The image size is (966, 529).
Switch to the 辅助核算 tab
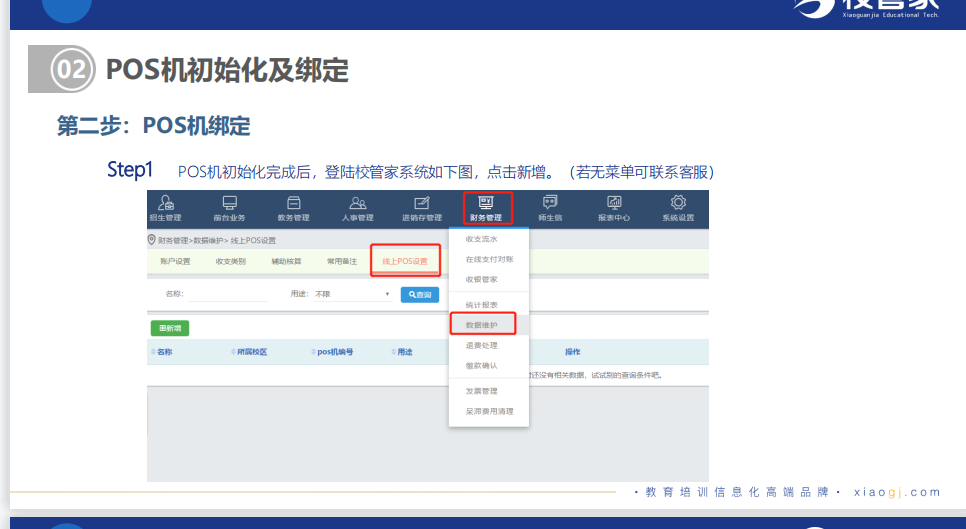click(x=286, y=261)
